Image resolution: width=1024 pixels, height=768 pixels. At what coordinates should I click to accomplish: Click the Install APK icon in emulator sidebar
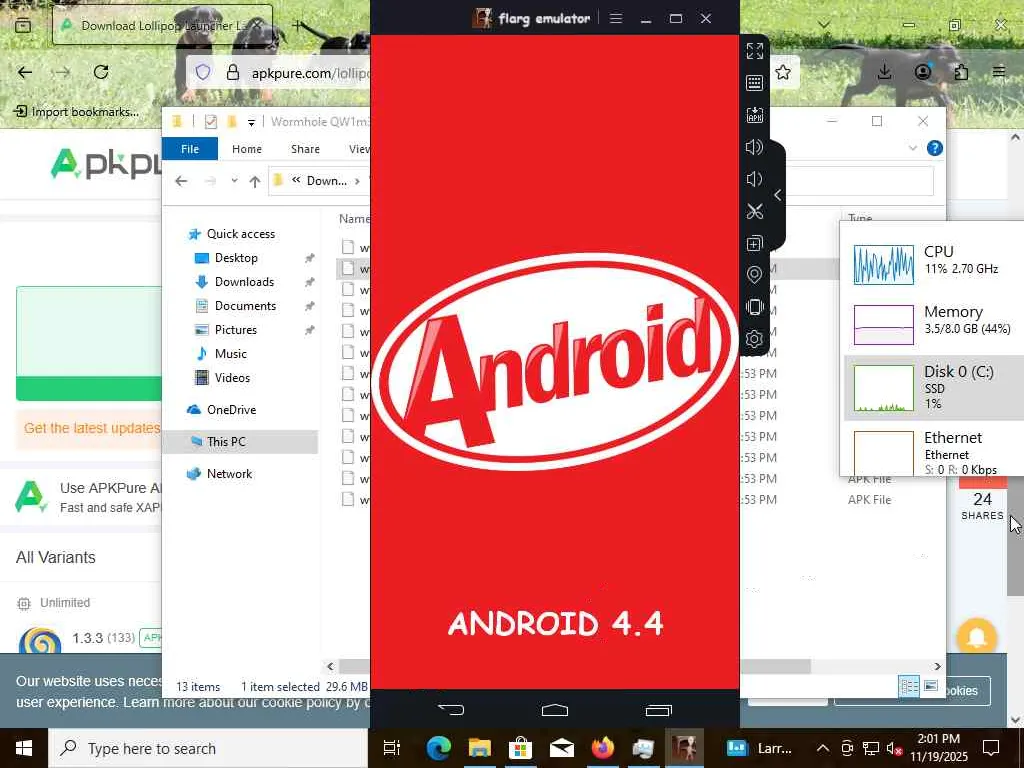coord(754,115)
